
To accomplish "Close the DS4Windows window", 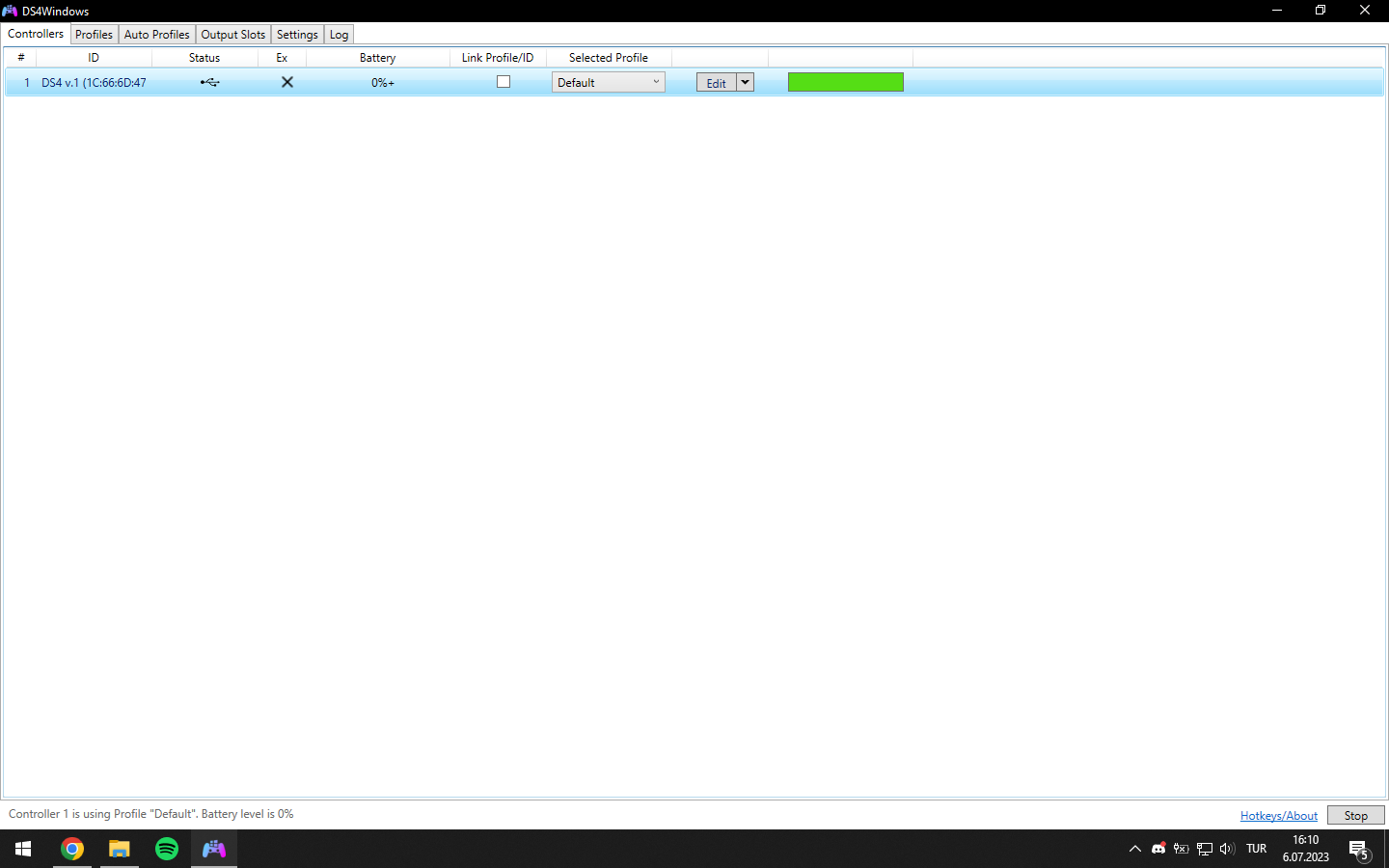I will [x=1365, y=11].
